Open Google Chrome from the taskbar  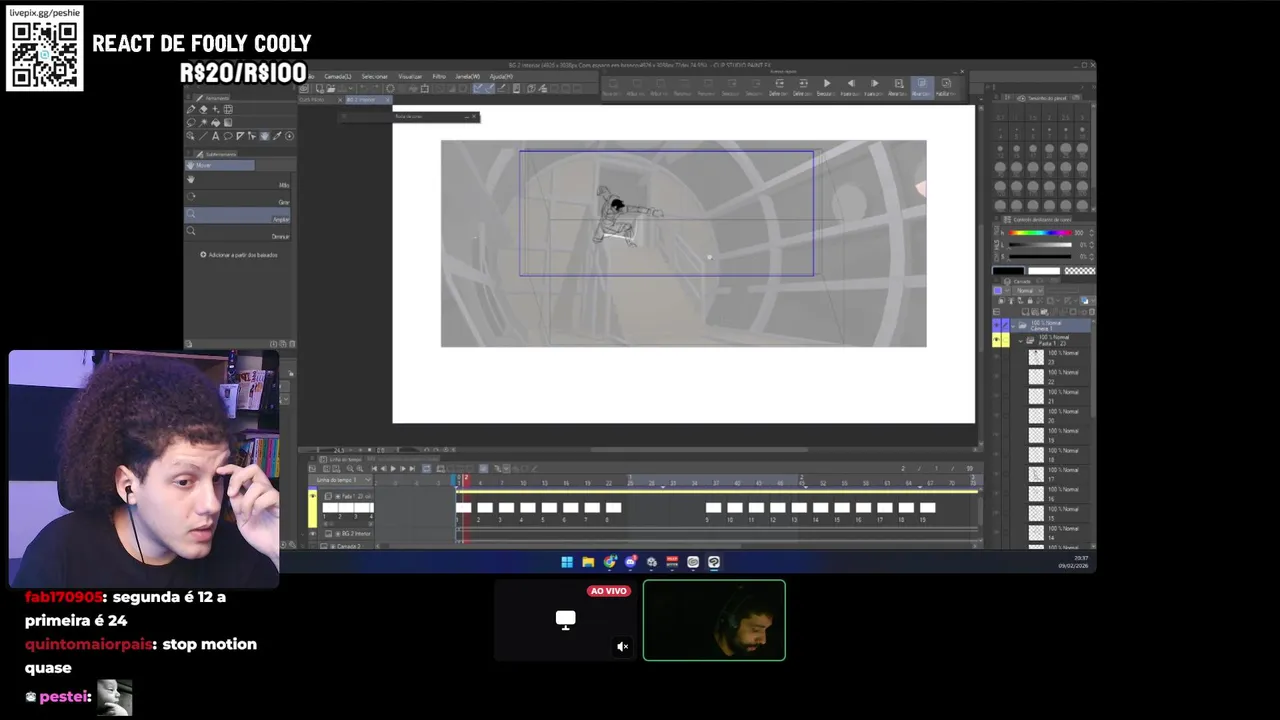pyautogui.click(x=609, y=562)
